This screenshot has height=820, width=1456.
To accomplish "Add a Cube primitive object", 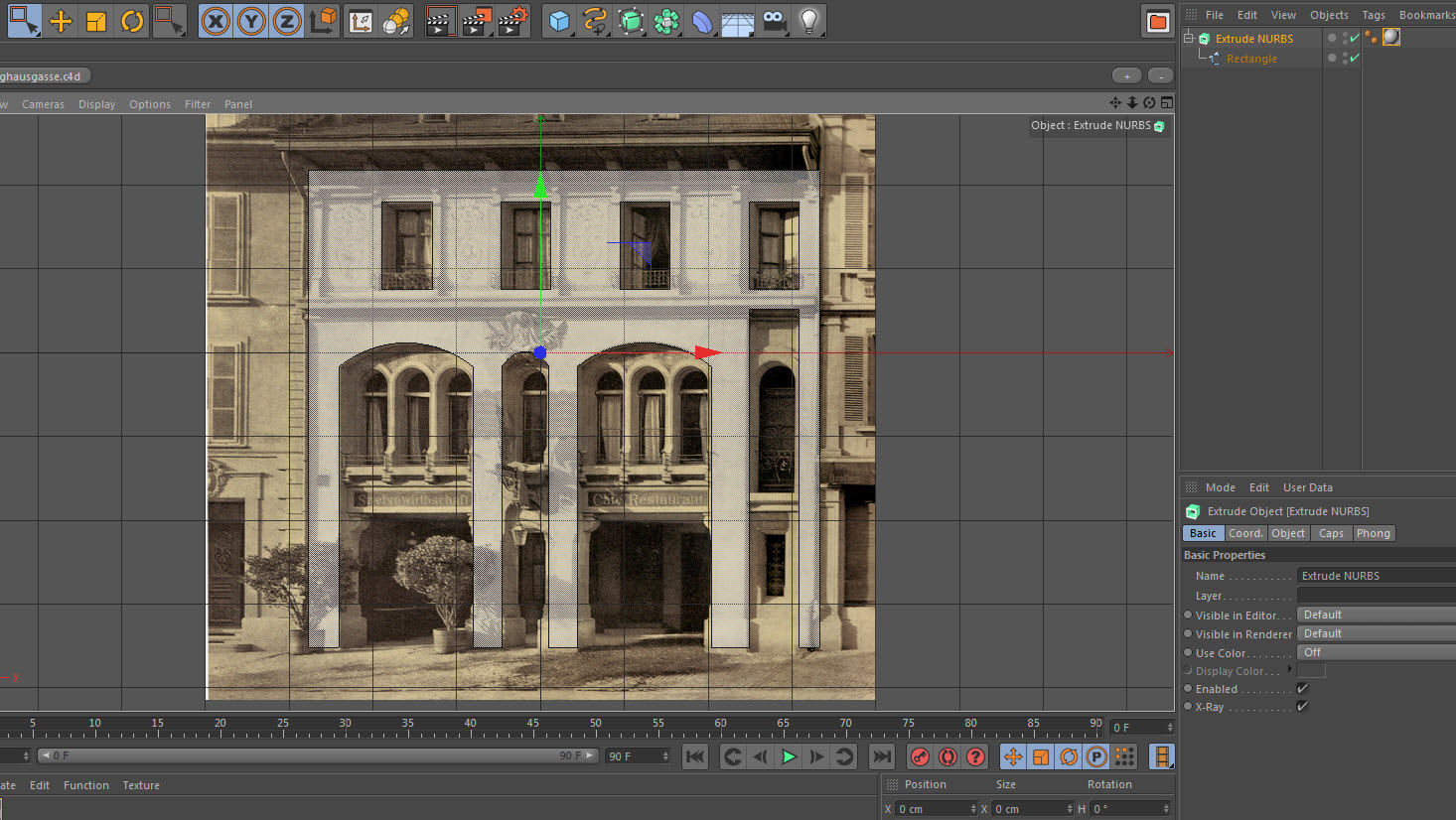I will pos(559,21).
